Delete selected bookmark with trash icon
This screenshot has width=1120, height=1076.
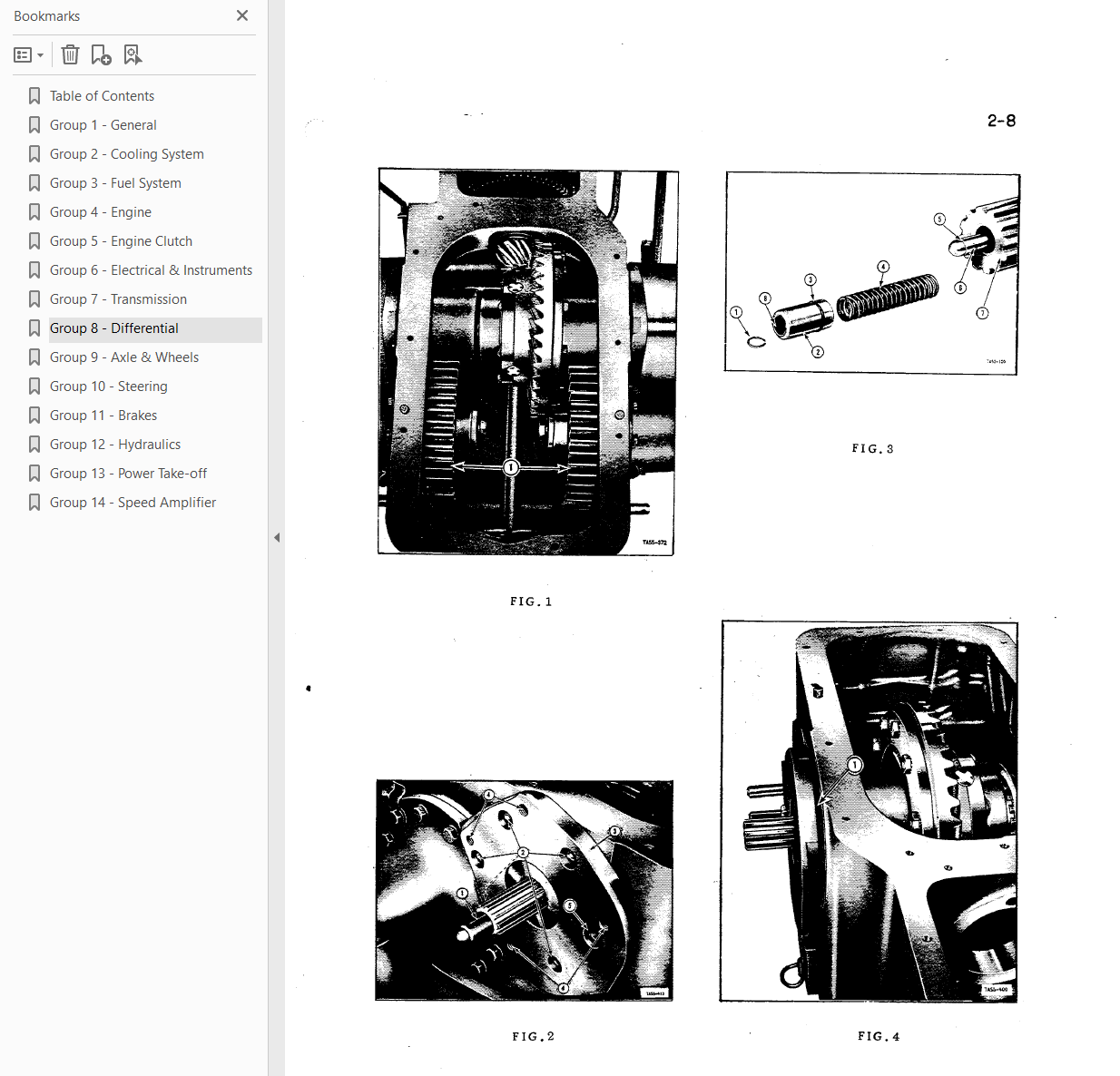point(70,55)
